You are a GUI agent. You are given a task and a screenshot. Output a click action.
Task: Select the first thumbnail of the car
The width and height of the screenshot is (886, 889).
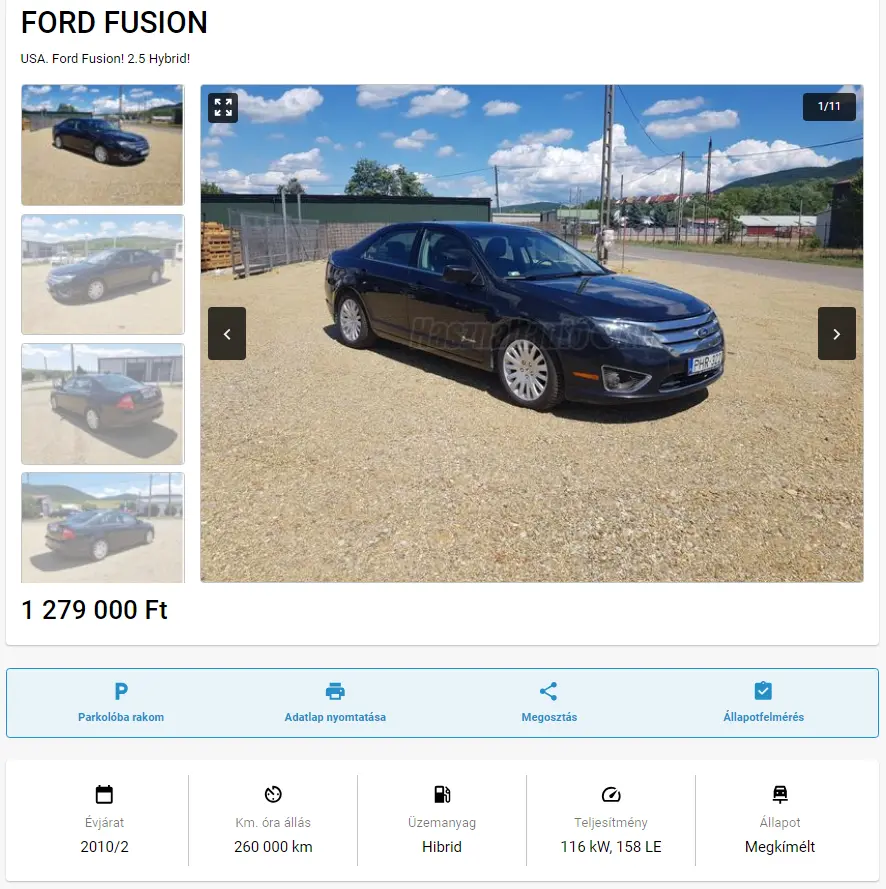(103, 145)
